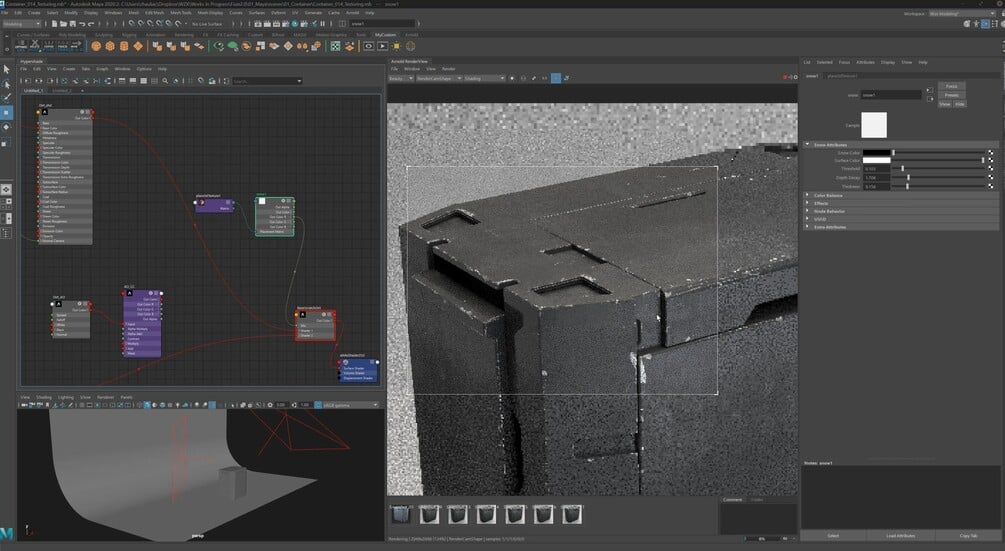Screen dimensions: 1005x551
Task: Open the Beauty AOV dropdown in RenderView
Action: tap(399, 78)
